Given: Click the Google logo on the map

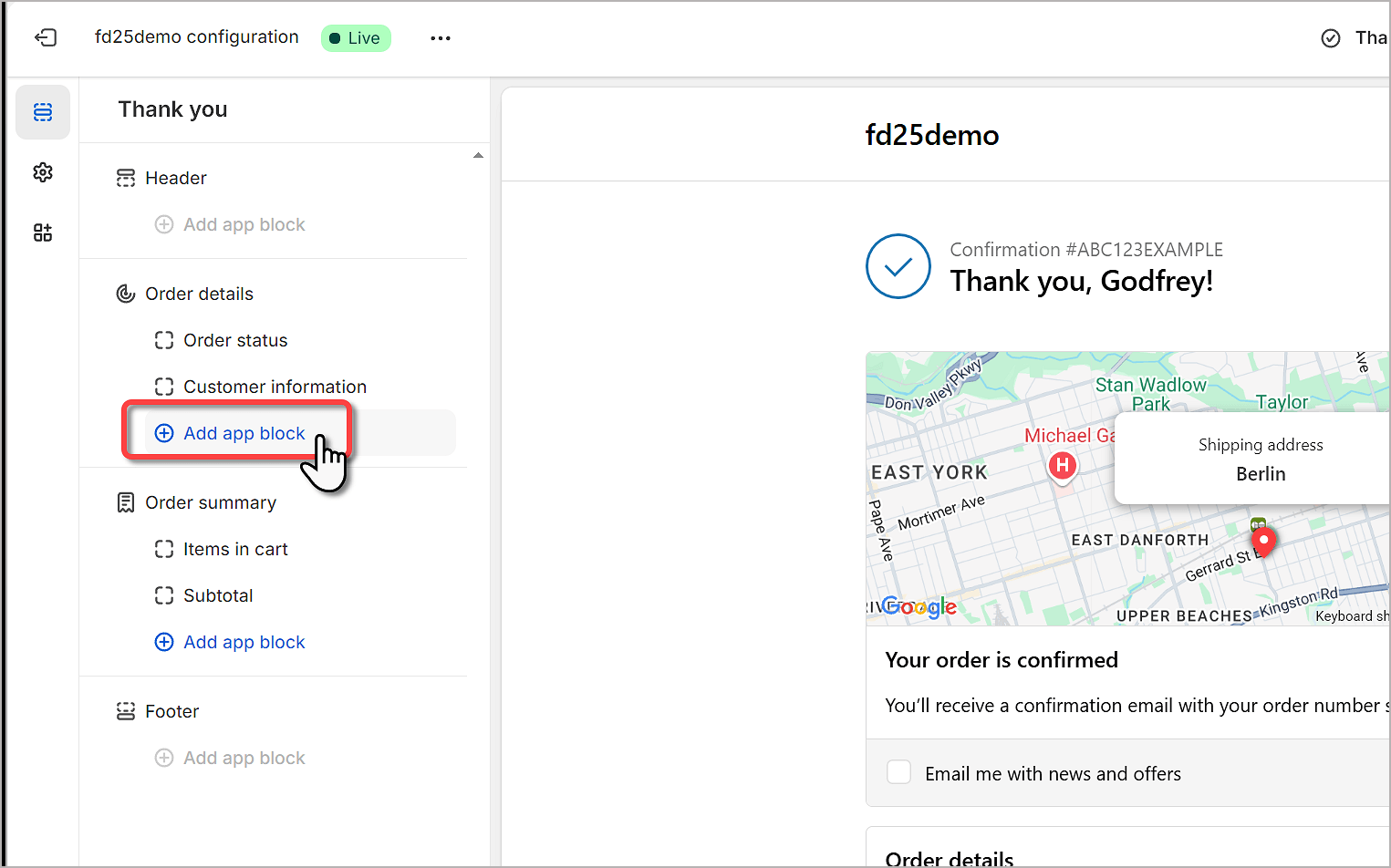Looking at the screenshot, I should click(x=919, y=607).
